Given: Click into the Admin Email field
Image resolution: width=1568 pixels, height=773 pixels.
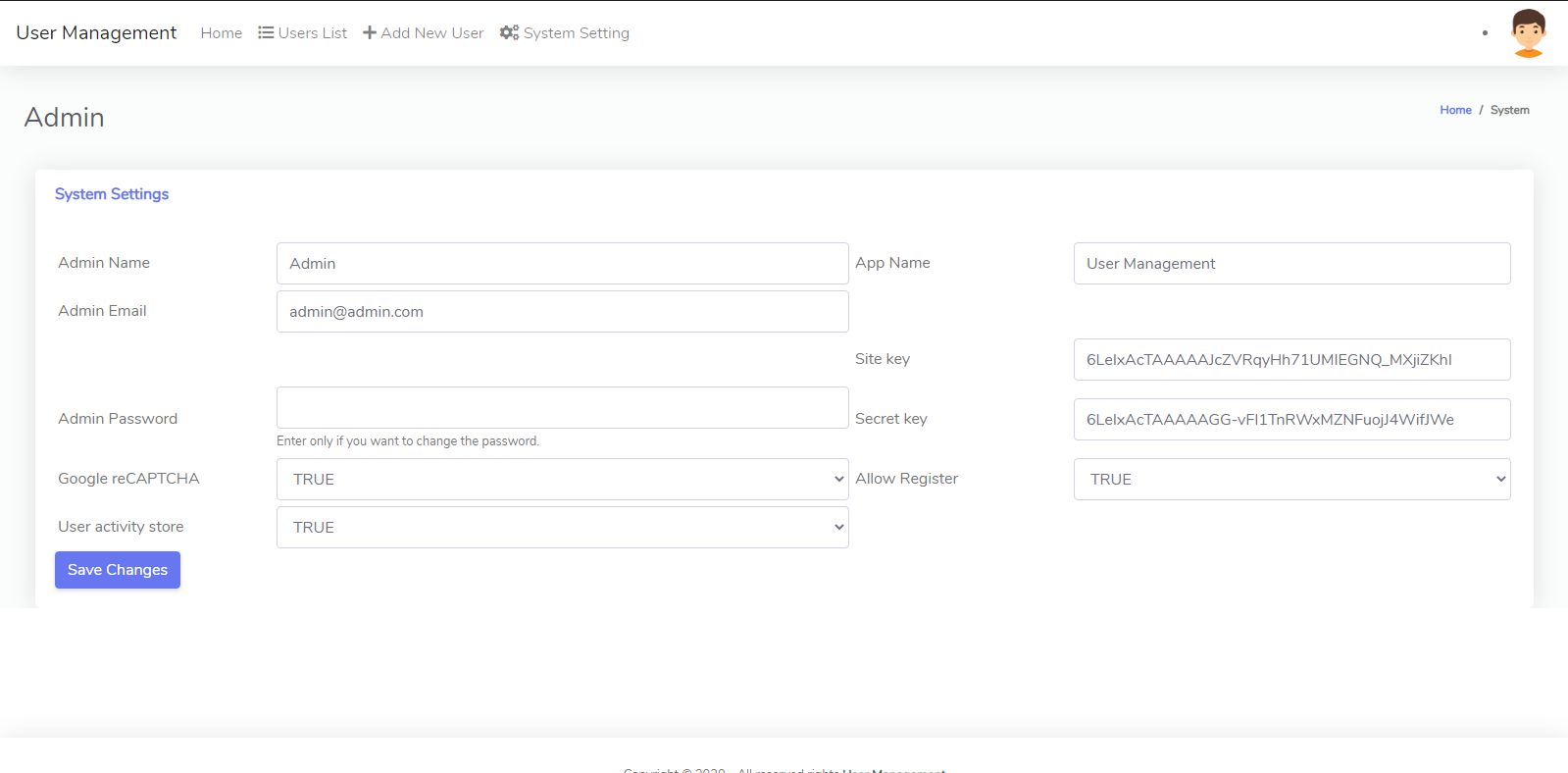Looking at the screenshot, I should (x=562, y=311).
